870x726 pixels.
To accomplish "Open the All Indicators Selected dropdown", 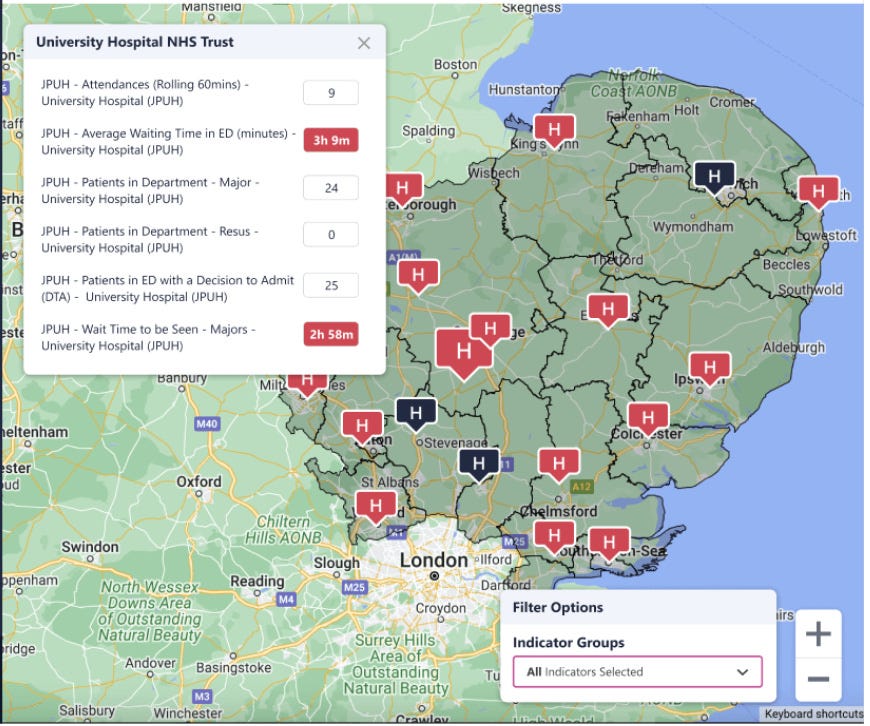I will coord(638,672).
